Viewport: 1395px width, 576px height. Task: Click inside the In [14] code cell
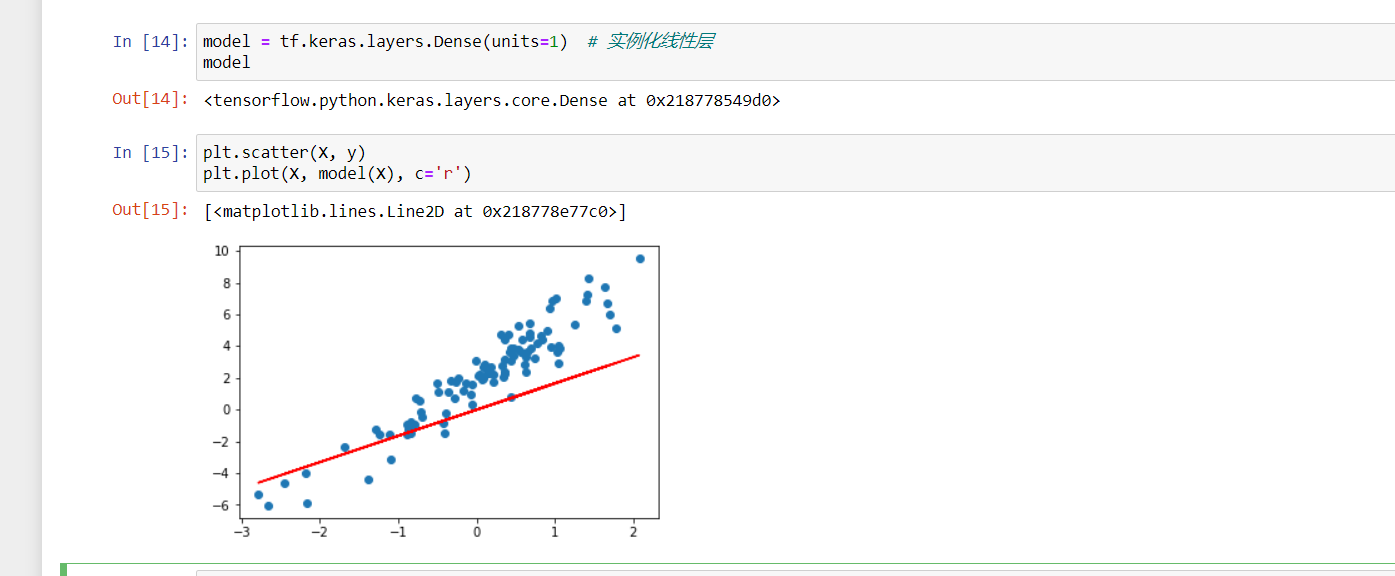(x=795, y=52)
